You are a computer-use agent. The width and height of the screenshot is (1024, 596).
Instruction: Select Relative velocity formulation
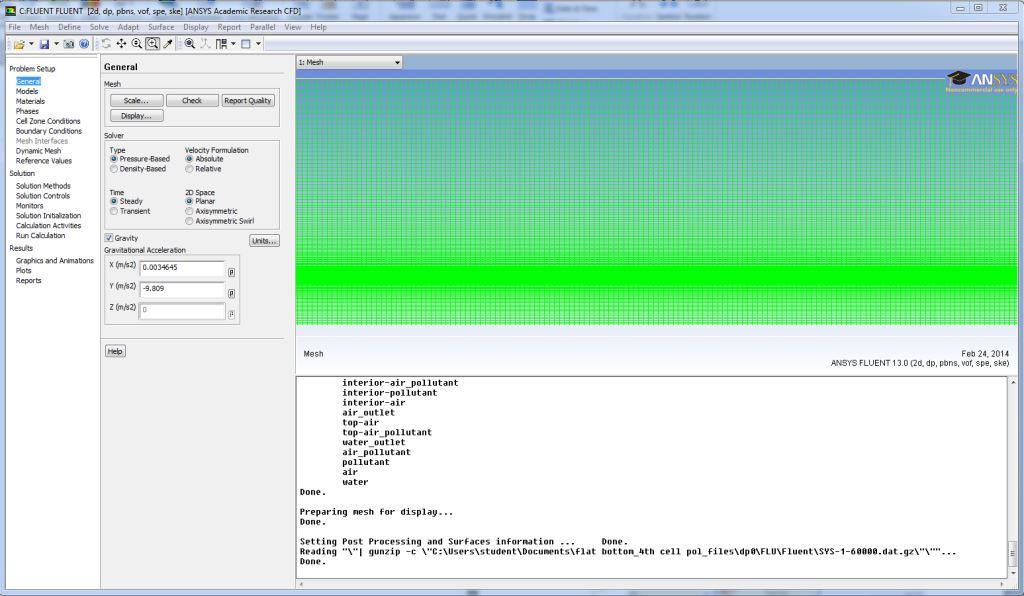point(189,169)
